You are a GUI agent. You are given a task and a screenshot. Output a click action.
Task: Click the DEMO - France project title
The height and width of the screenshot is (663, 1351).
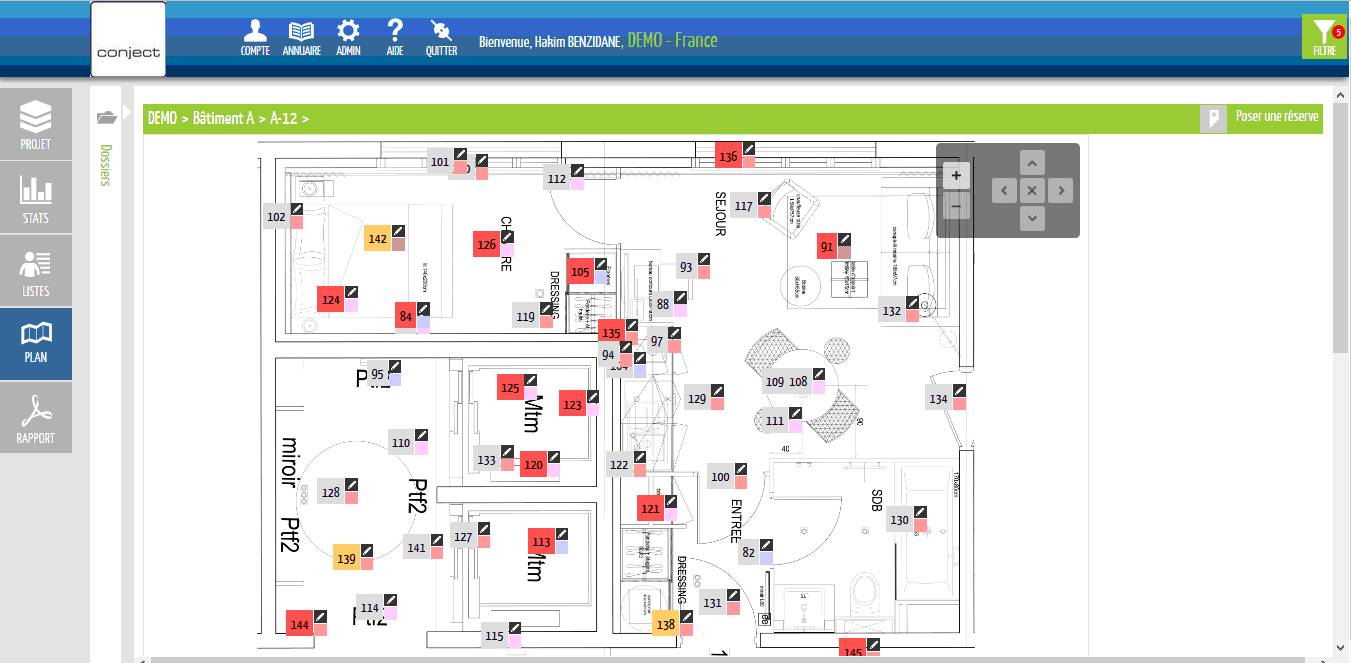pyautogui.click(x=673, y=41)
